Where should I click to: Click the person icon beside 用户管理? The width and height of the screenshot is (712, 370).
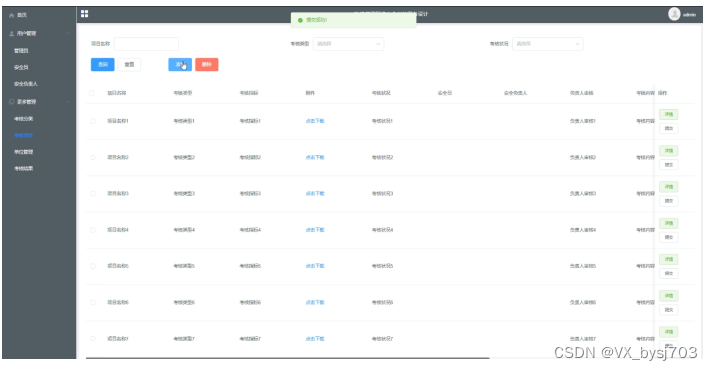[x=12, y=34]
